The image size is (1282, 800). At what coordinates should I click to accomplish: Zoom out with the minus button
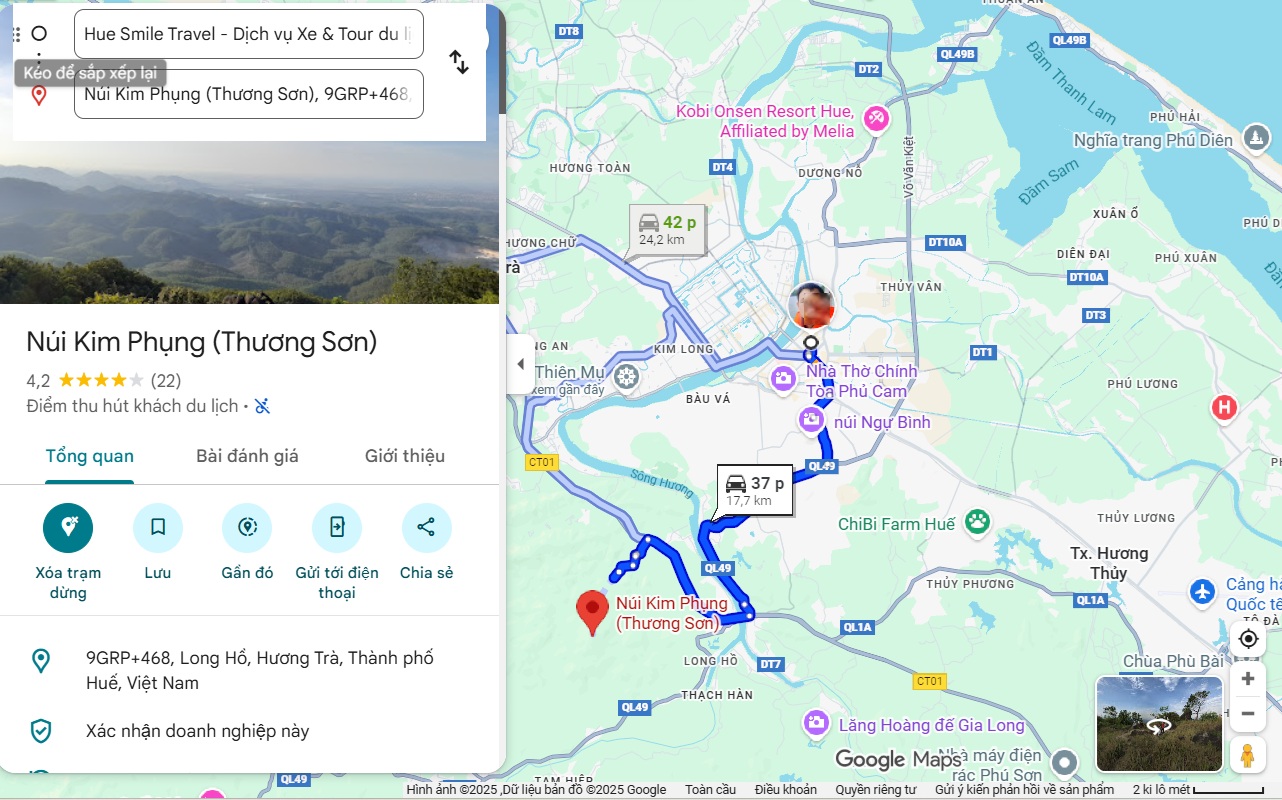point(1247,713)
